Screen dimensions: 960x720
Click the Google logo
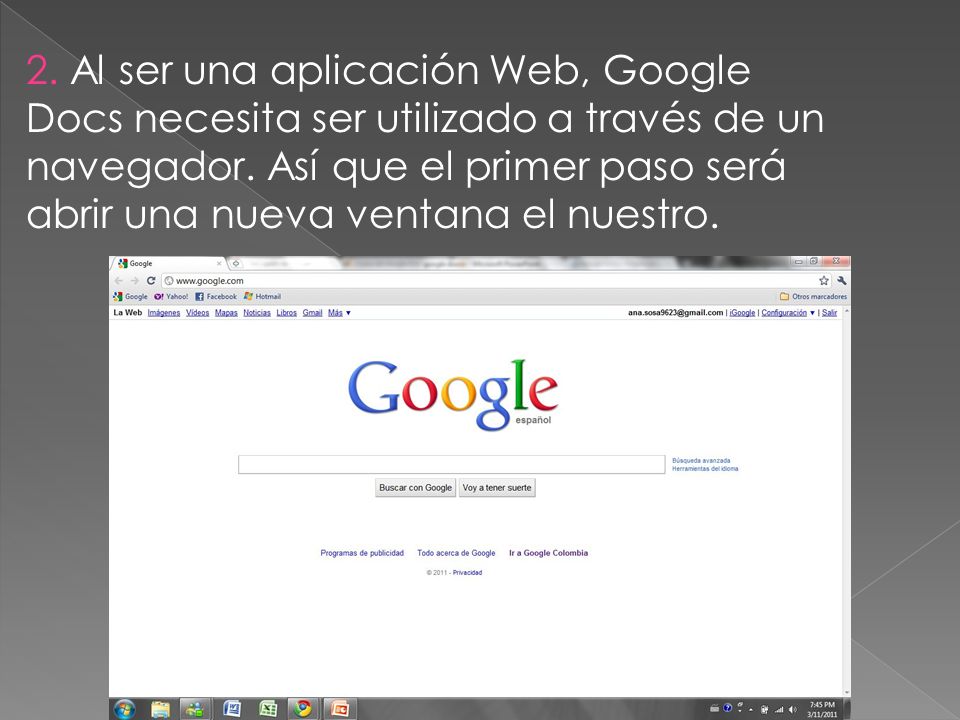[x=453, y=394]
